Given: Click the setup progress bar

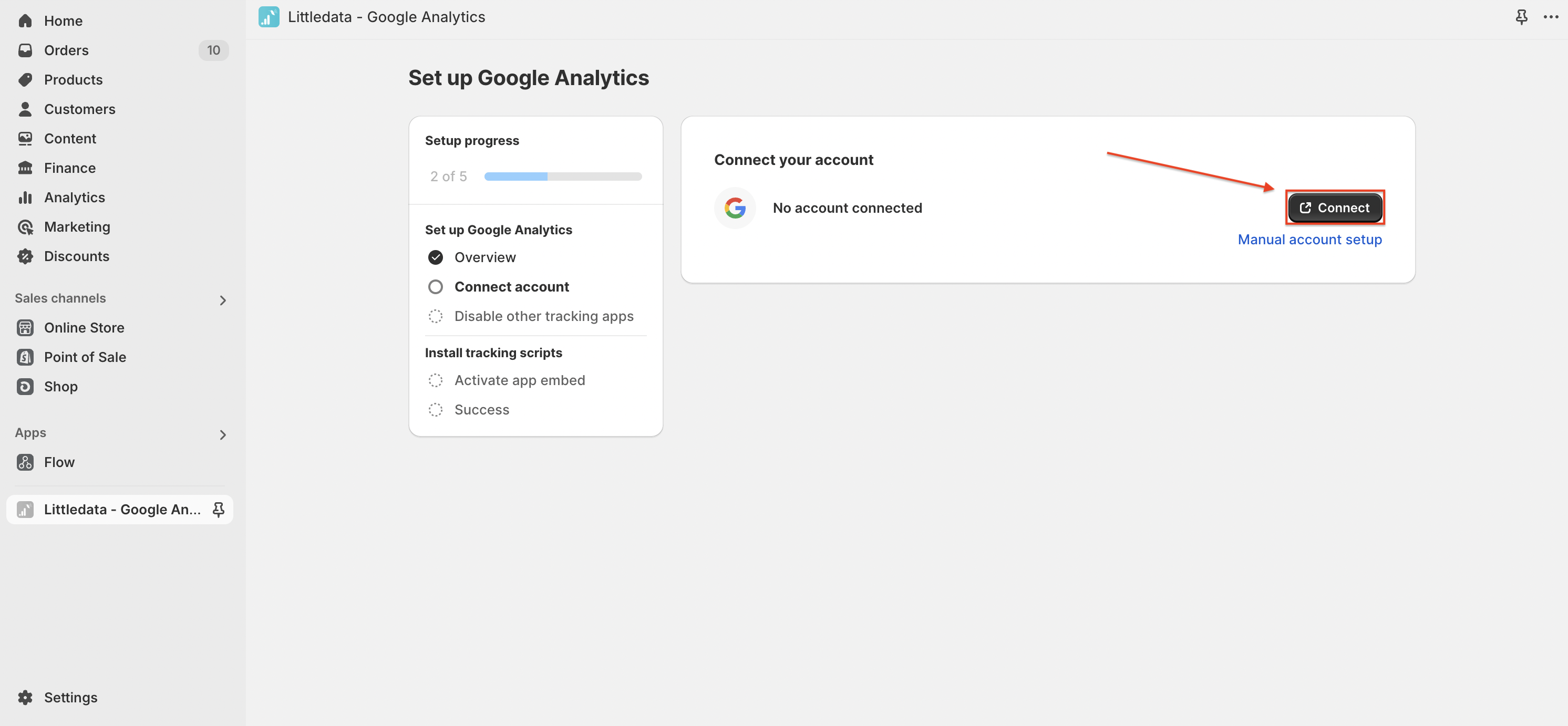Looking at the screenshot, I should (563, 177).
